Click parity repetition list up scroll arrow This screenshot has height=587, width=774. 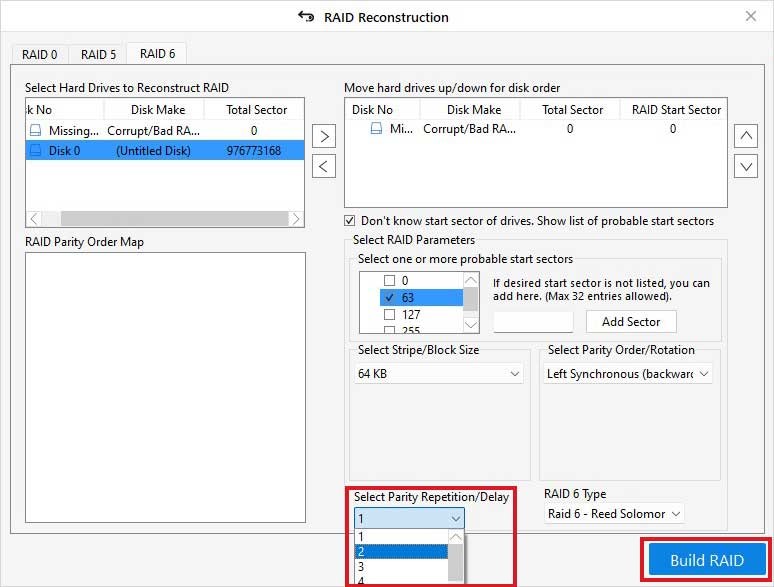[456, 537]
